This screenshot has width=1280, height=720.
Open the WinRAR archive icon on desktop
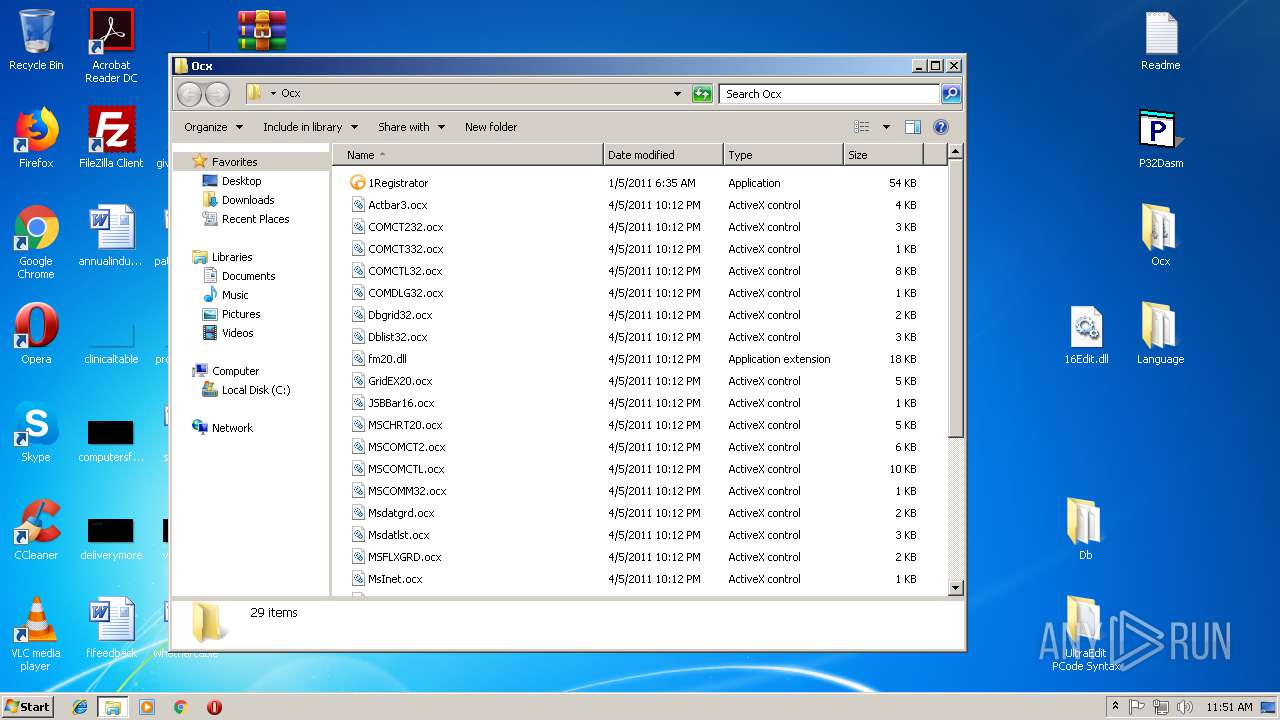pos(262,30)
